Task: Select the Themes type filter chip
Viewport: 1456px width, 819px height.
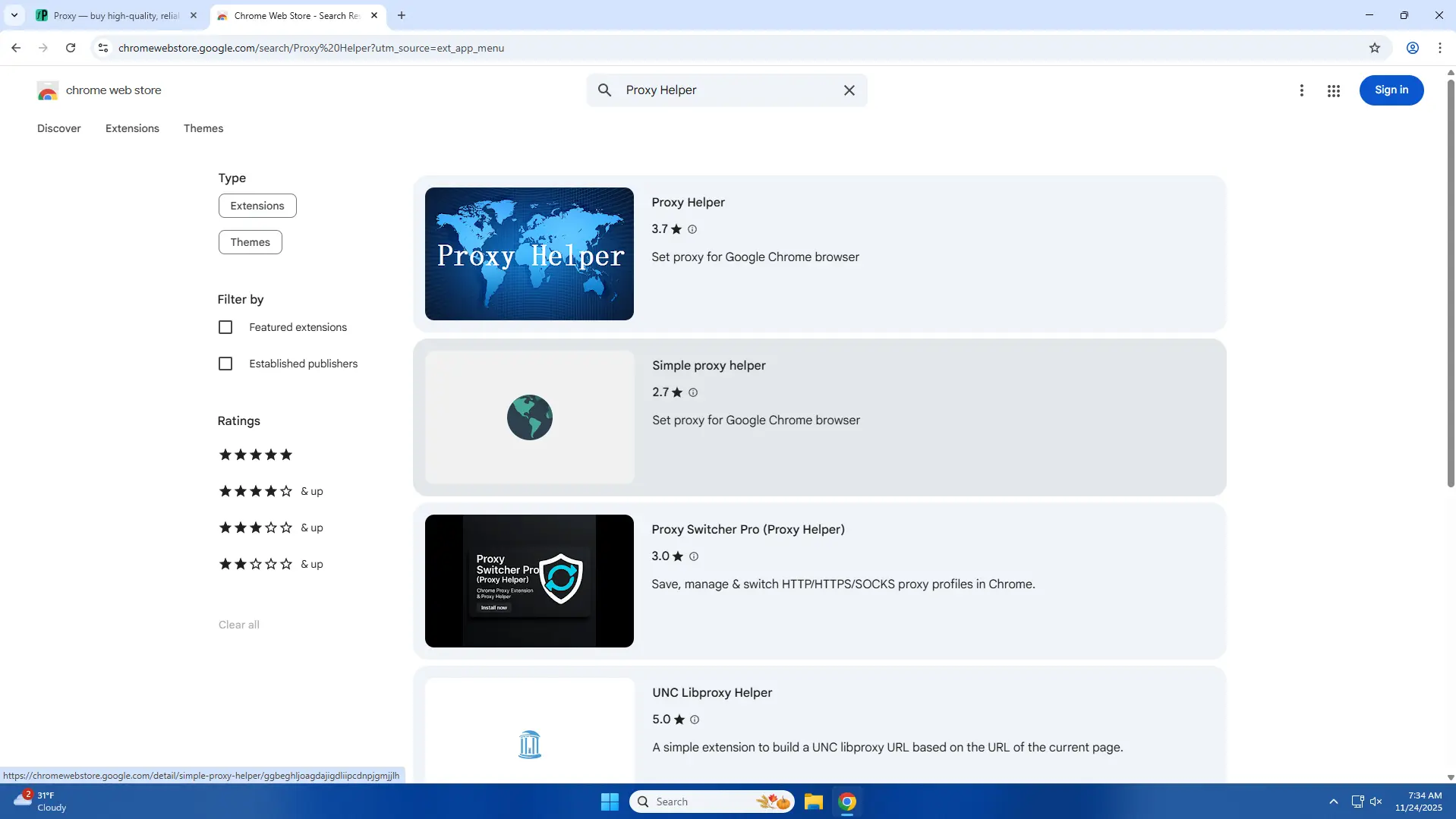Action: (x=251, y=242)
